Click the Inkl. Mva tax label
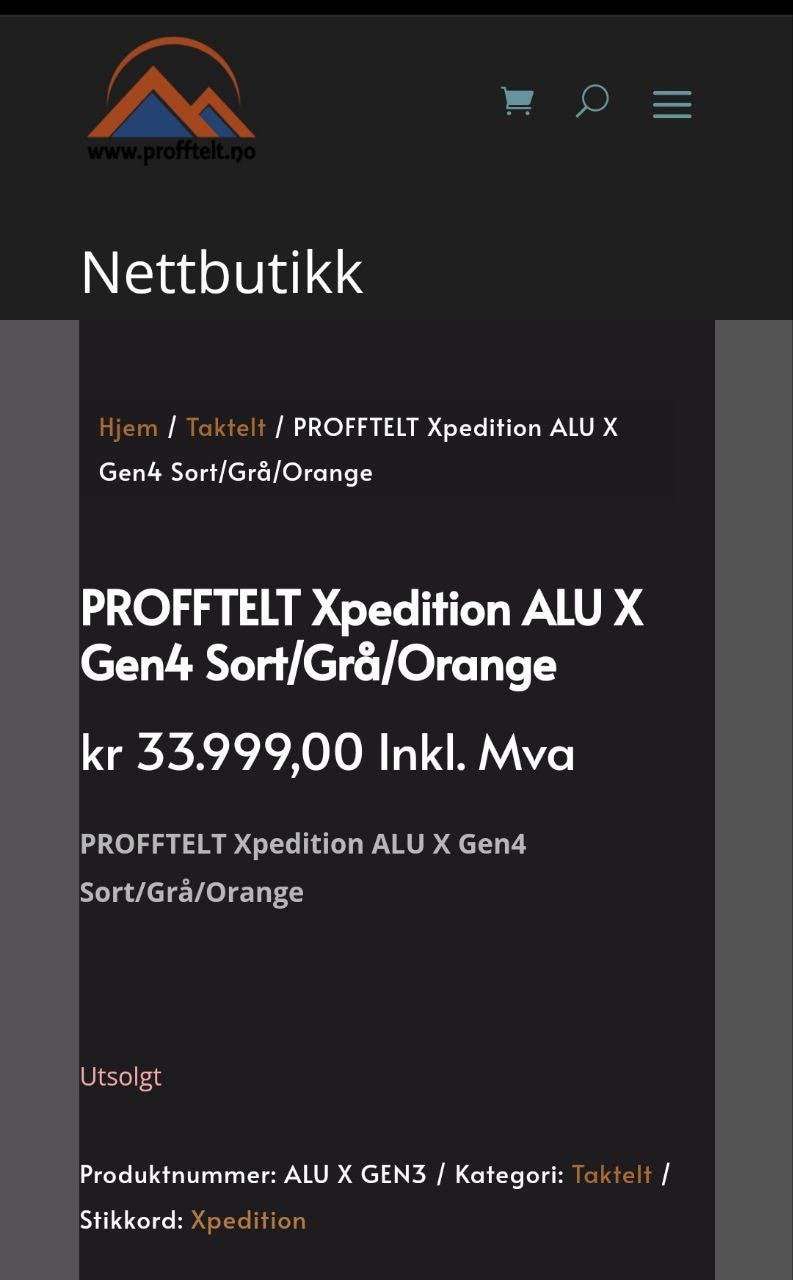Image resolution: width=793 pixels, height=1280 pixels. click(x=476, y=753)
